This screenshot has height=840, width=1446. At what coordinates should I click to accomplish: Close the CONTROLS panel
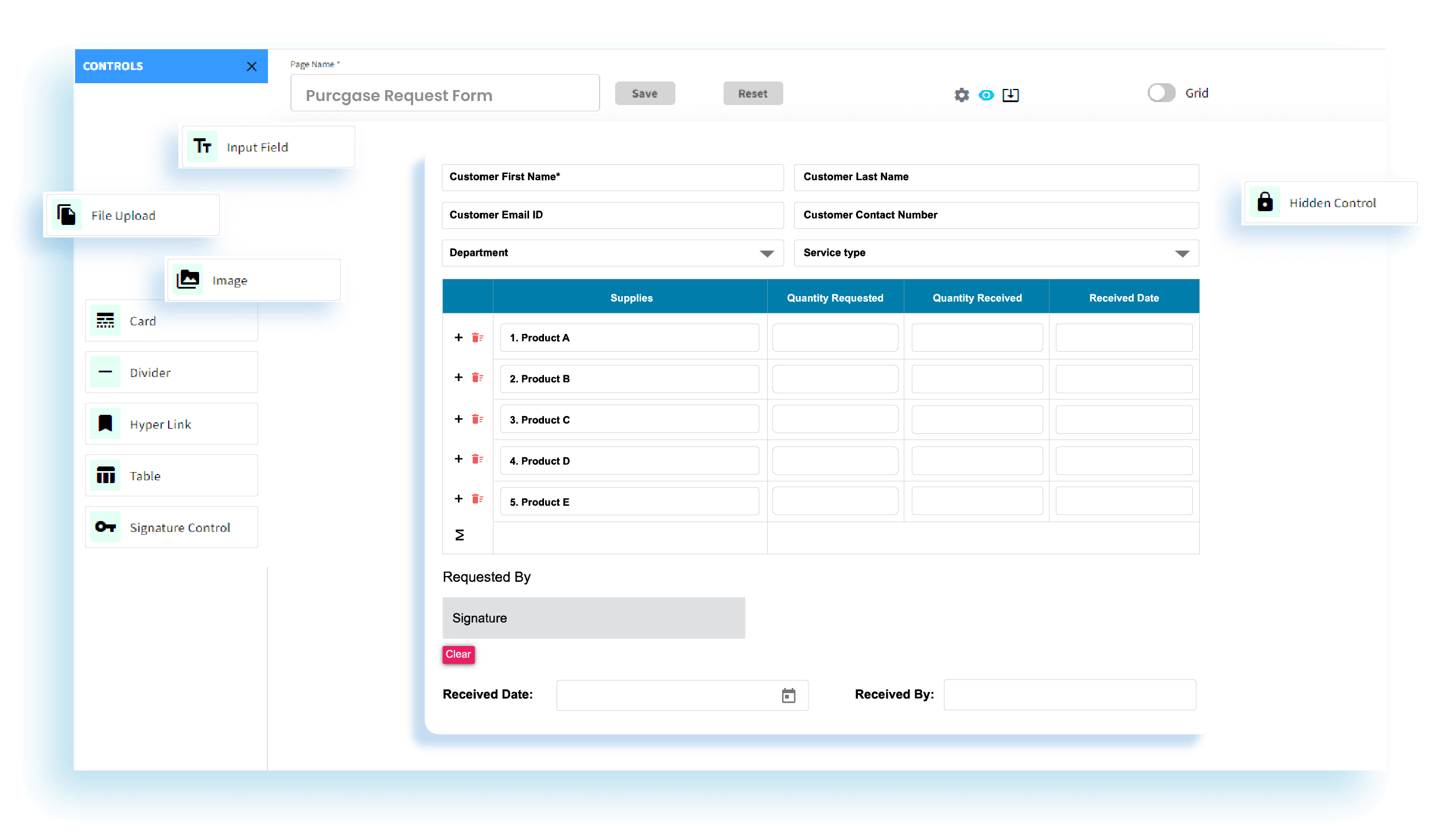pyautogui.click(x=251, y=66)
